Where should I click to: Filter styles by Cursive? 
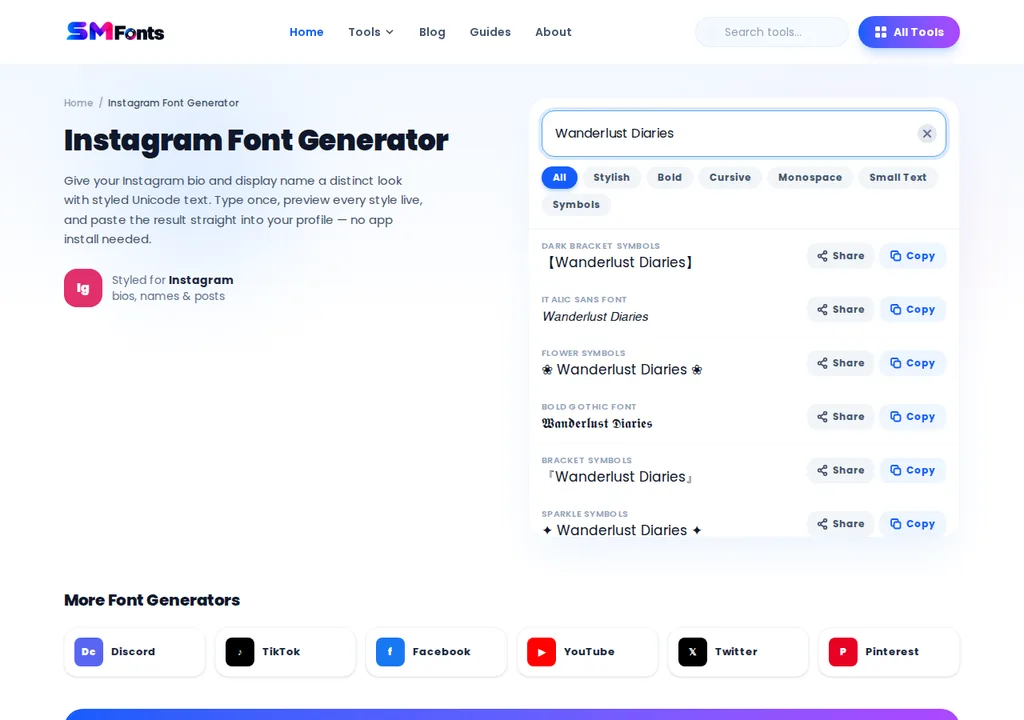pos(730,178)
